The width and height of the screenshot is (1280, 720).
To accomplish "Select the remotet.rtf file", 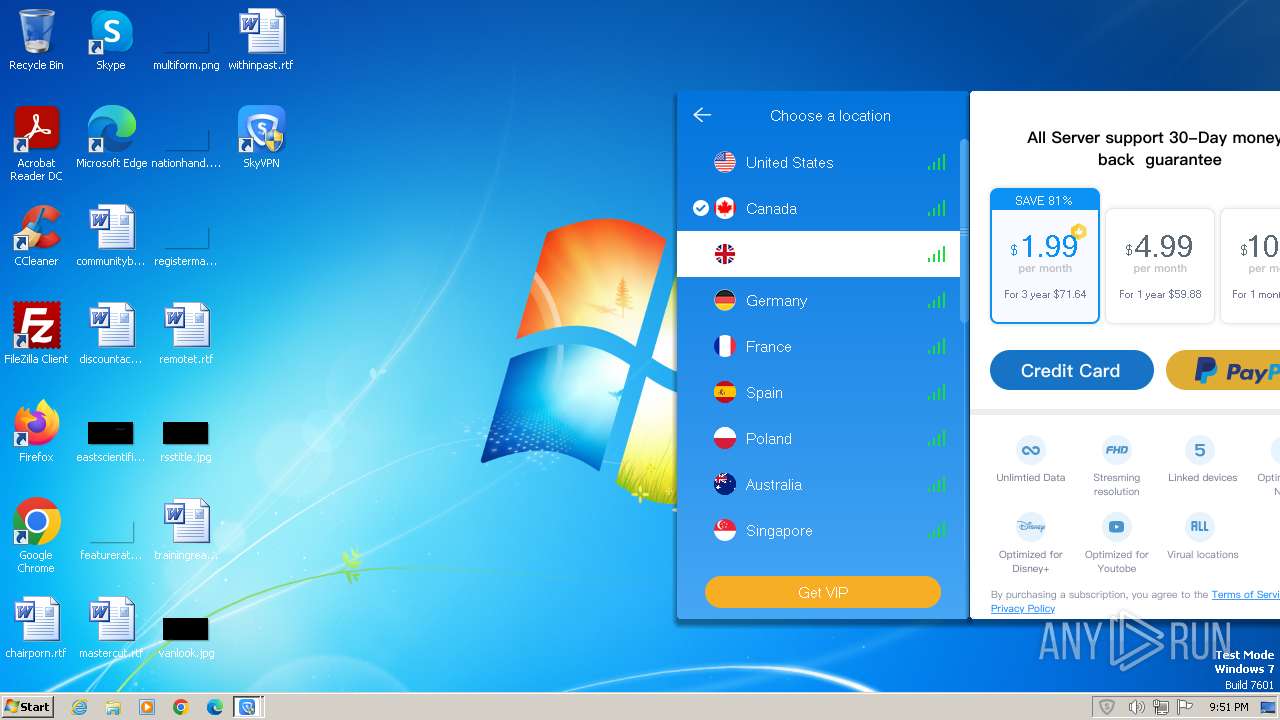I will coord(186,334).
